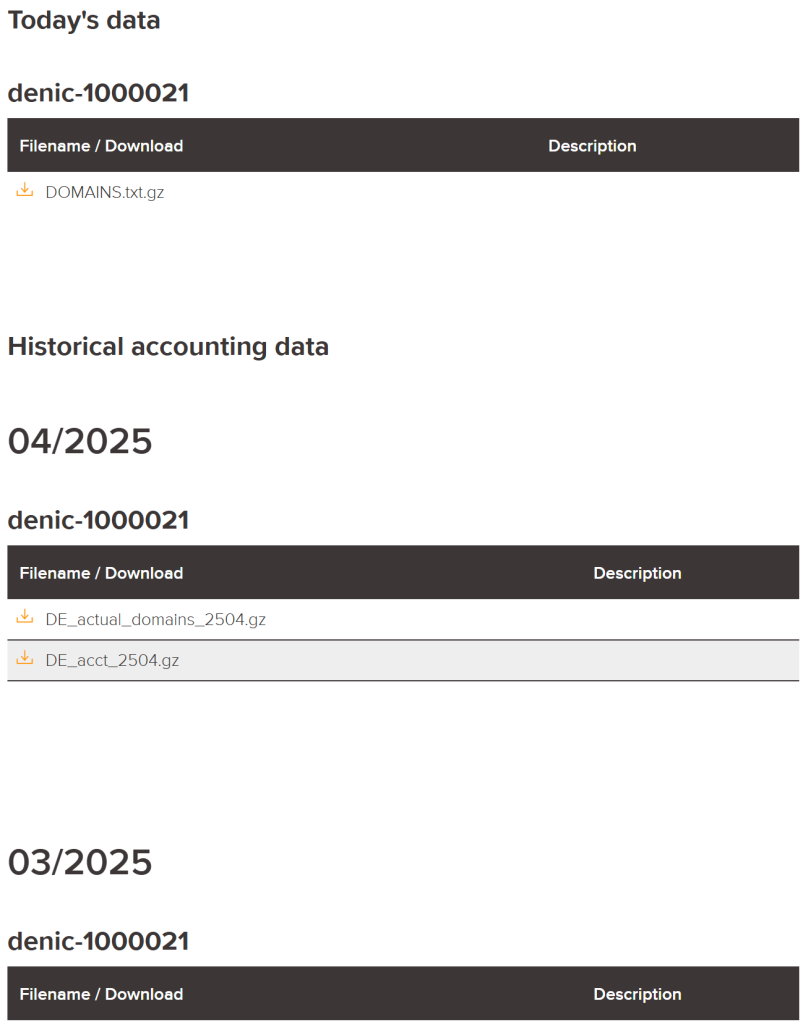
Task: Click 'Filename / Download' header in 03/2025 table
Action: tap(101, 994)
